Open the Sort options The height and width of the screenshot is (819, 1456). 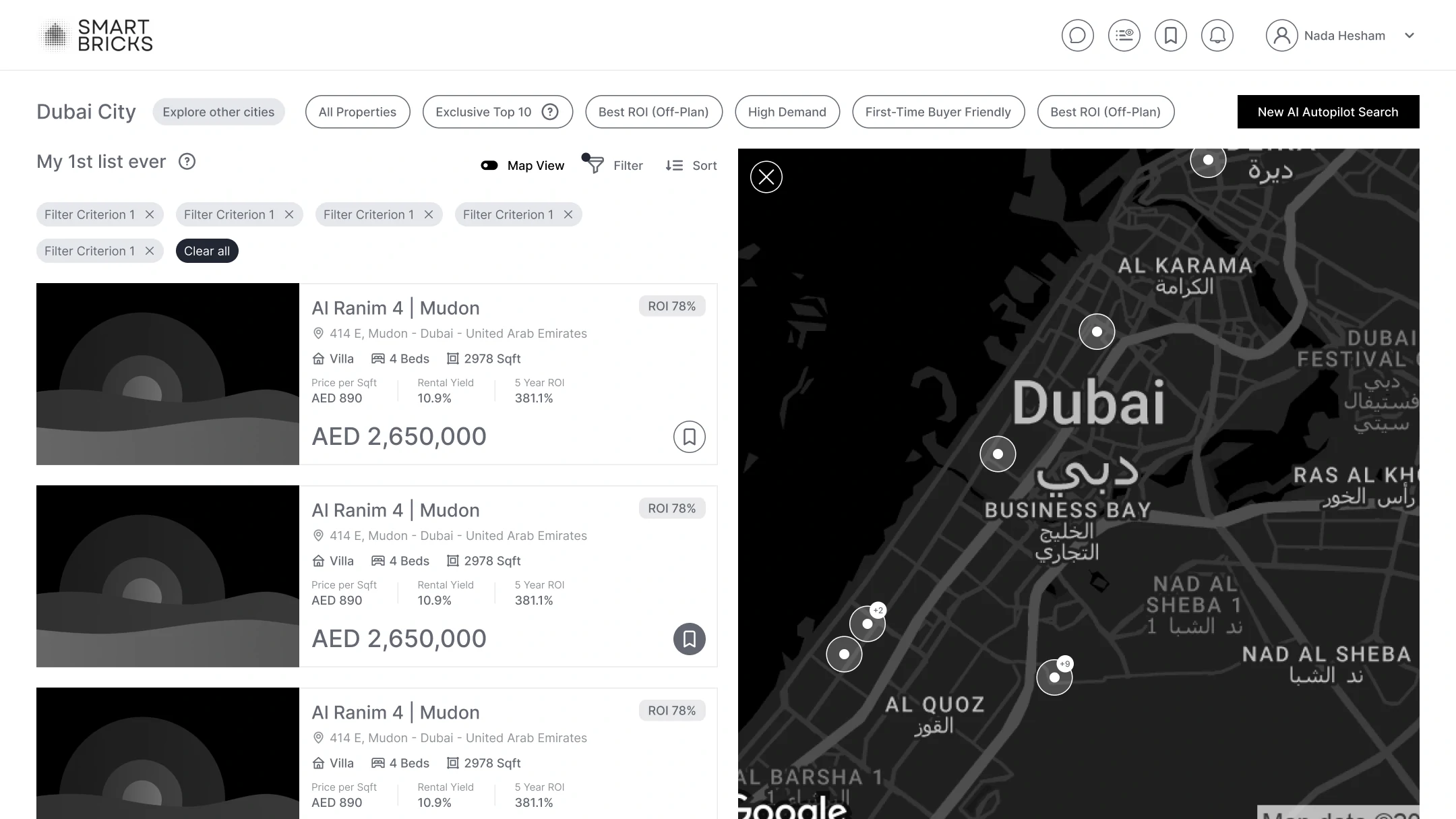pos(691,166)
